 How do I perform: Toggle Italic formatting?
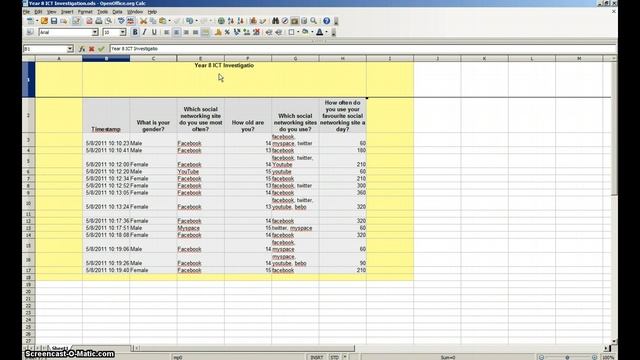(x=144, y=32)
